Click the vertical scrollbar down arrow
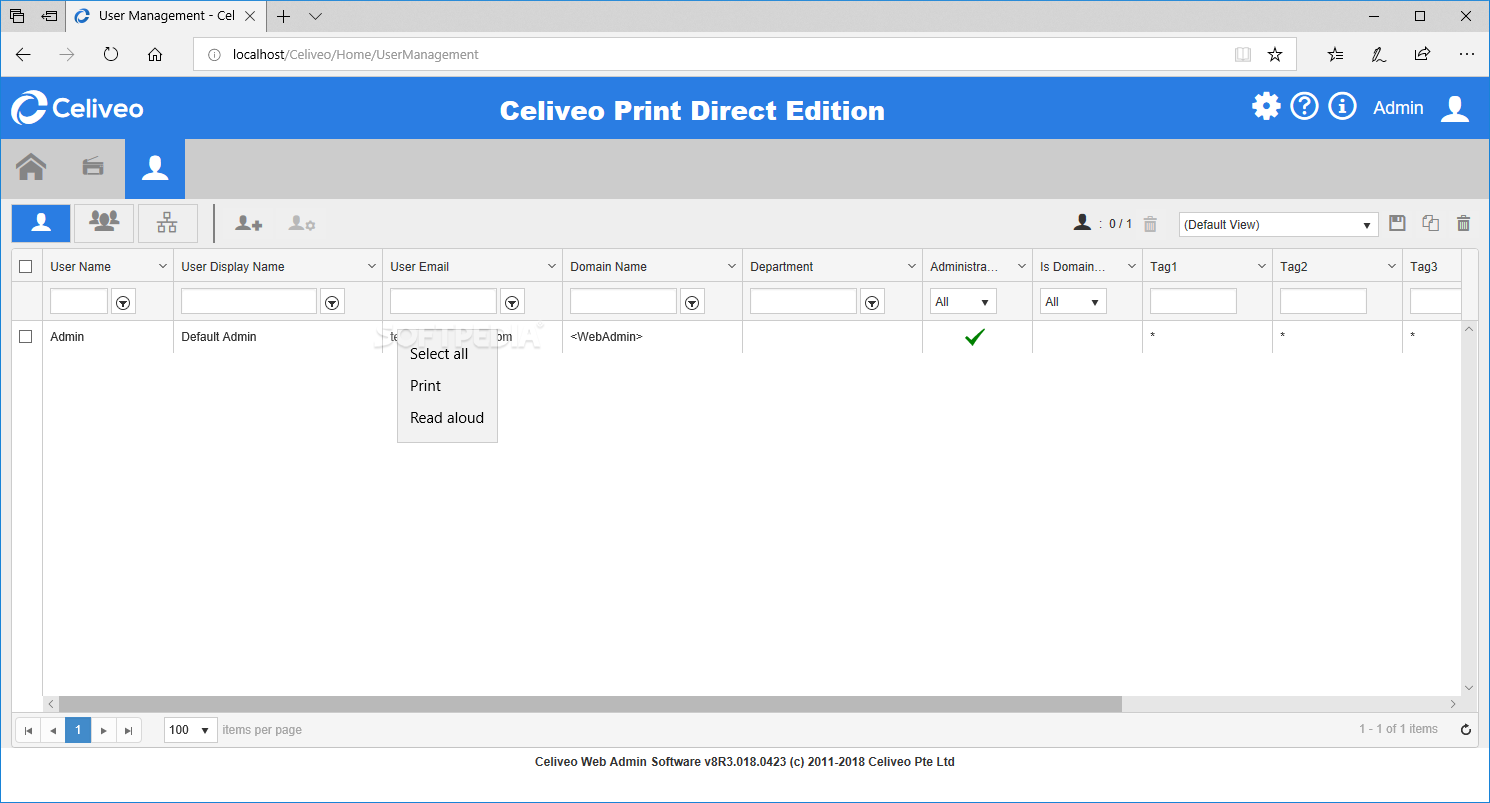 [1469, 687]
